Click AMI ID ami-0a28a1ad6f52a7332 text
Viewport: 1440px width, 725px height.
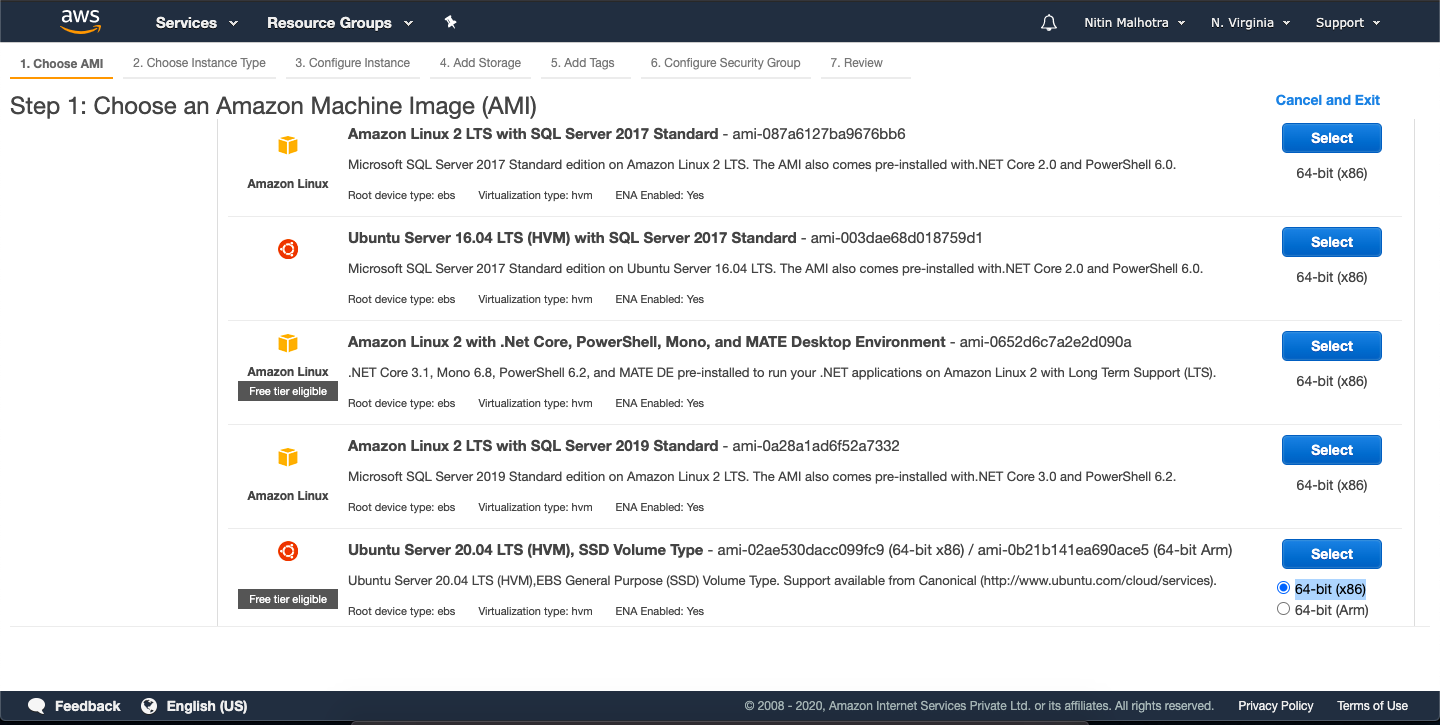point(816,446)
